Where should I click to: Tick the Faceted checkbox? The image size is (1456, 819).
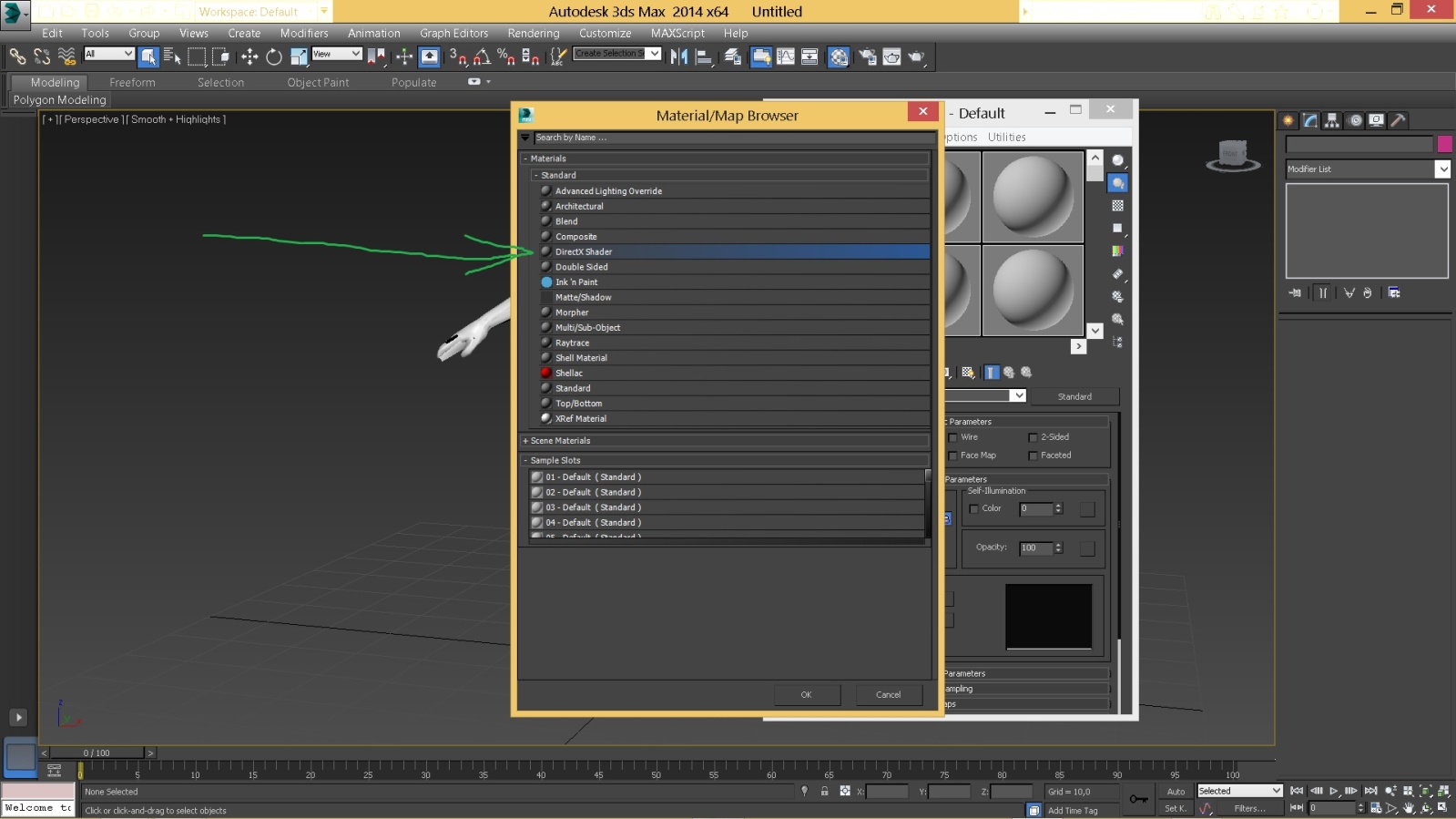tap(1033, 456)
